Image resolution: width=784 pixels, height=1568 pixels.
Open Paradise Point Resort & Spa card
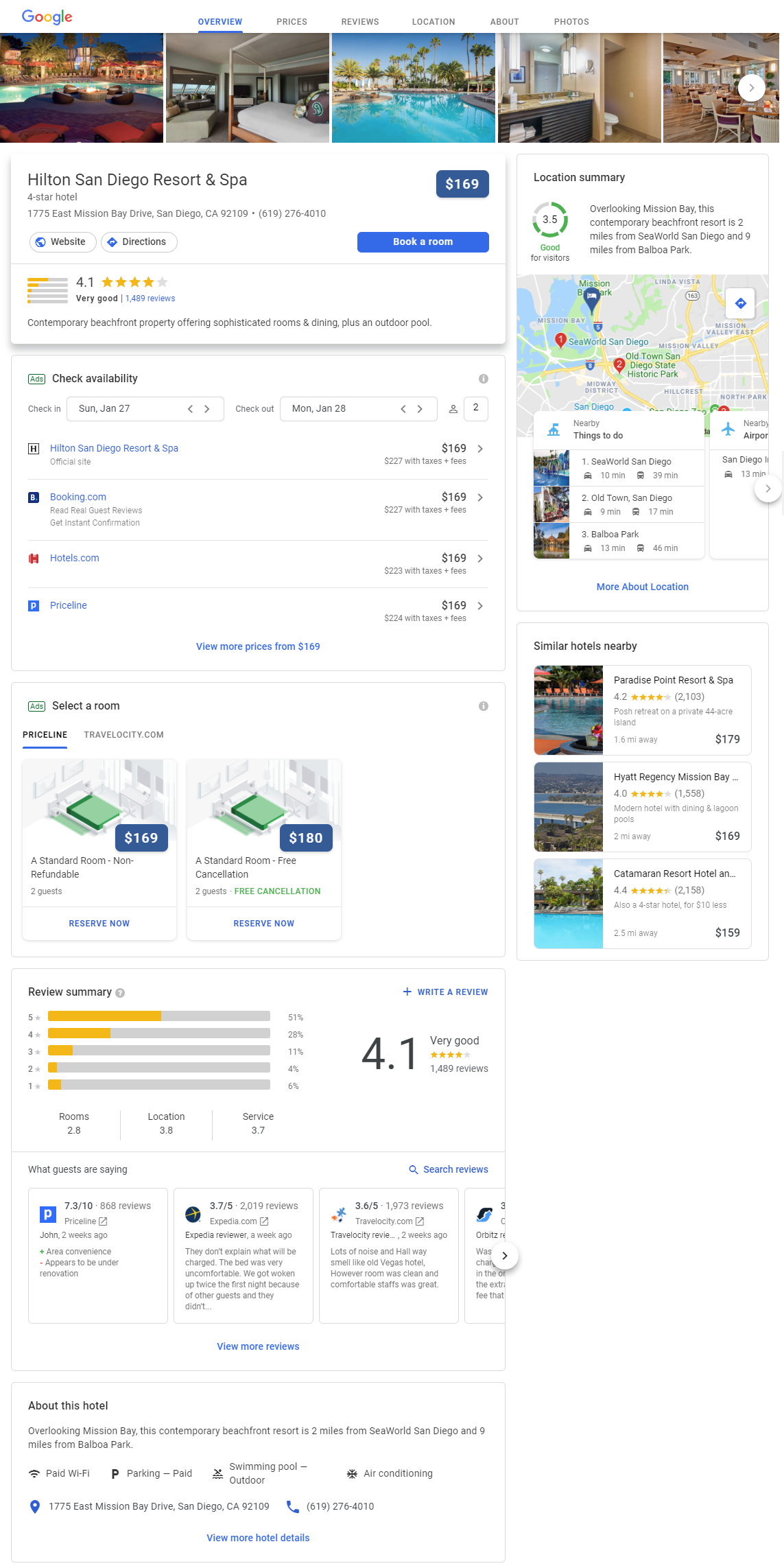point(642,710)
